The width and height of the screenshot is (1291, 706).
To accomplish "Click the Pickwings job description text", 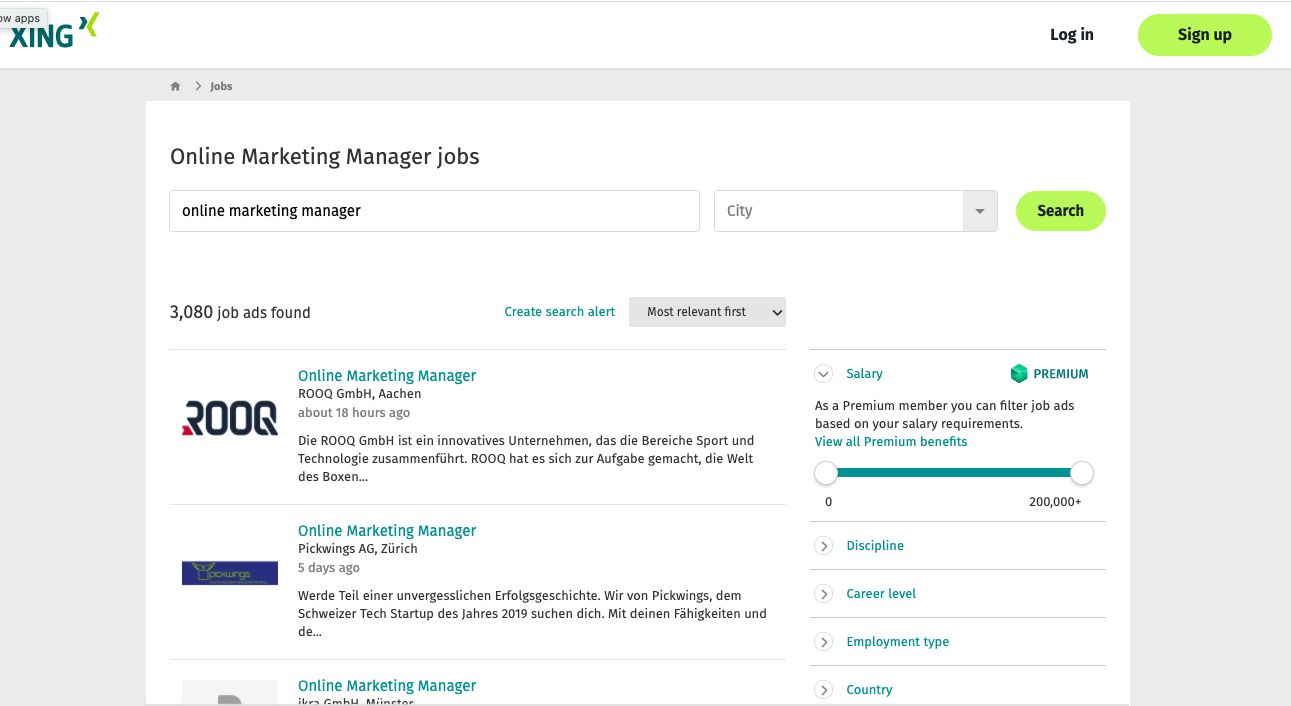I will point(533,614).
